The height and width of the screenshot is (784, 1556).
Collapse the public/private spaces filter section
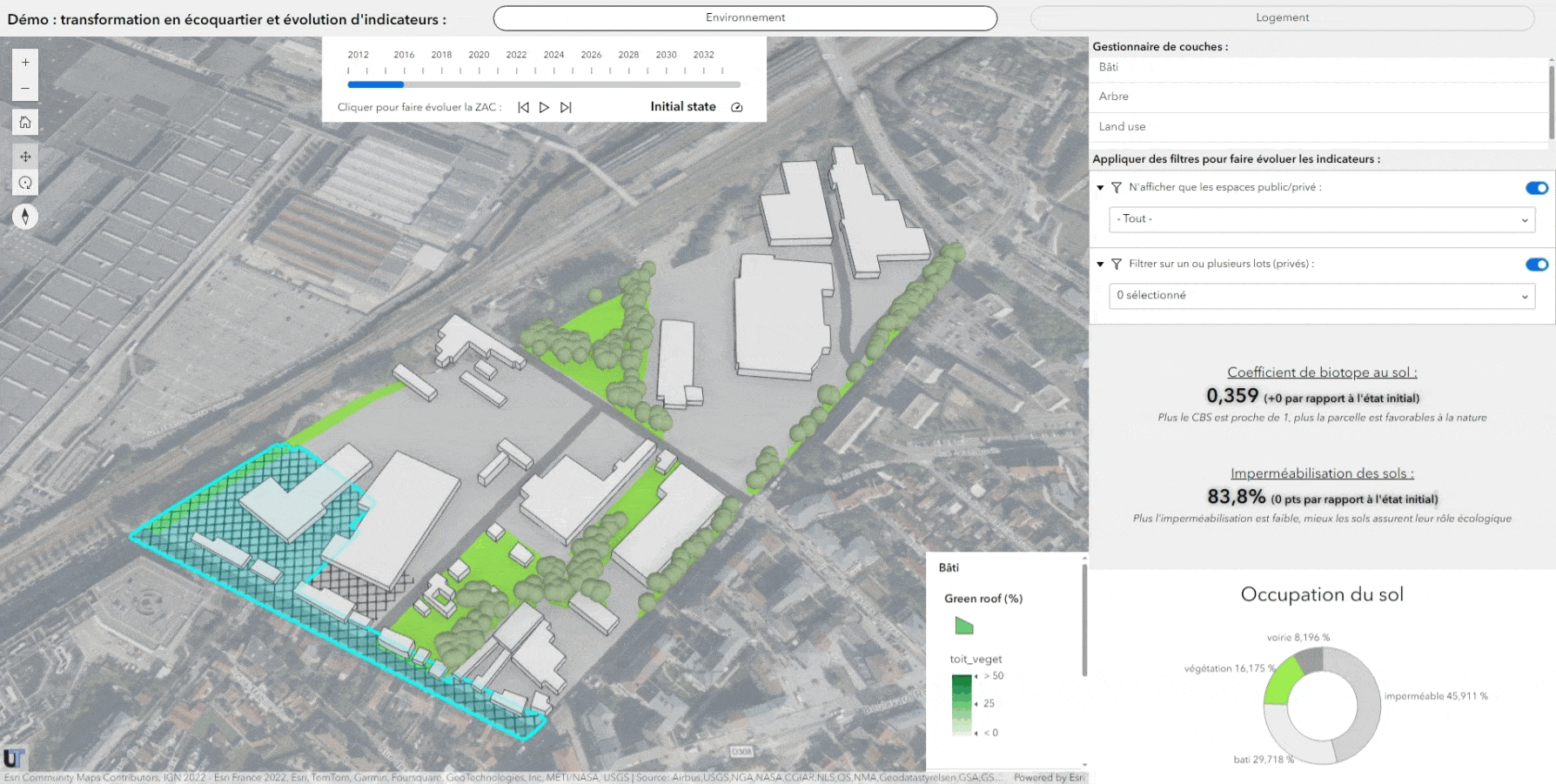tap(1100, 188)
